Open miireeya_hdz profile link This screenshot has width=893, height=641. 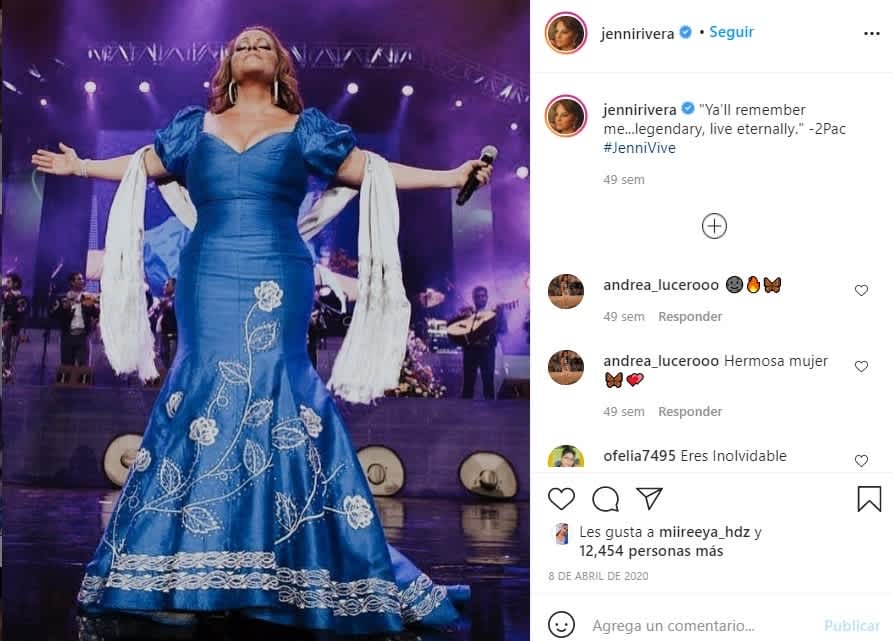tap(704, 532)
